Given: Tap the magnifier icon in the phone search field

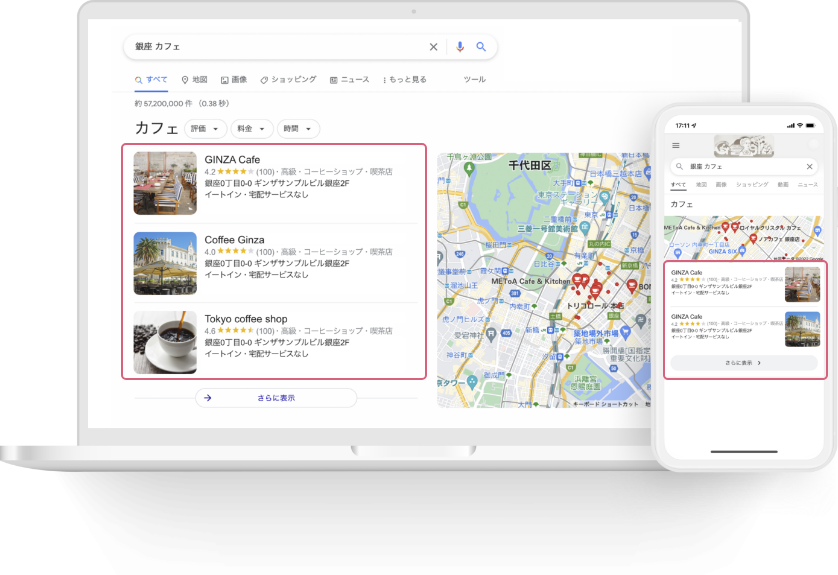Looking at the screenshot, I should 679,167.
